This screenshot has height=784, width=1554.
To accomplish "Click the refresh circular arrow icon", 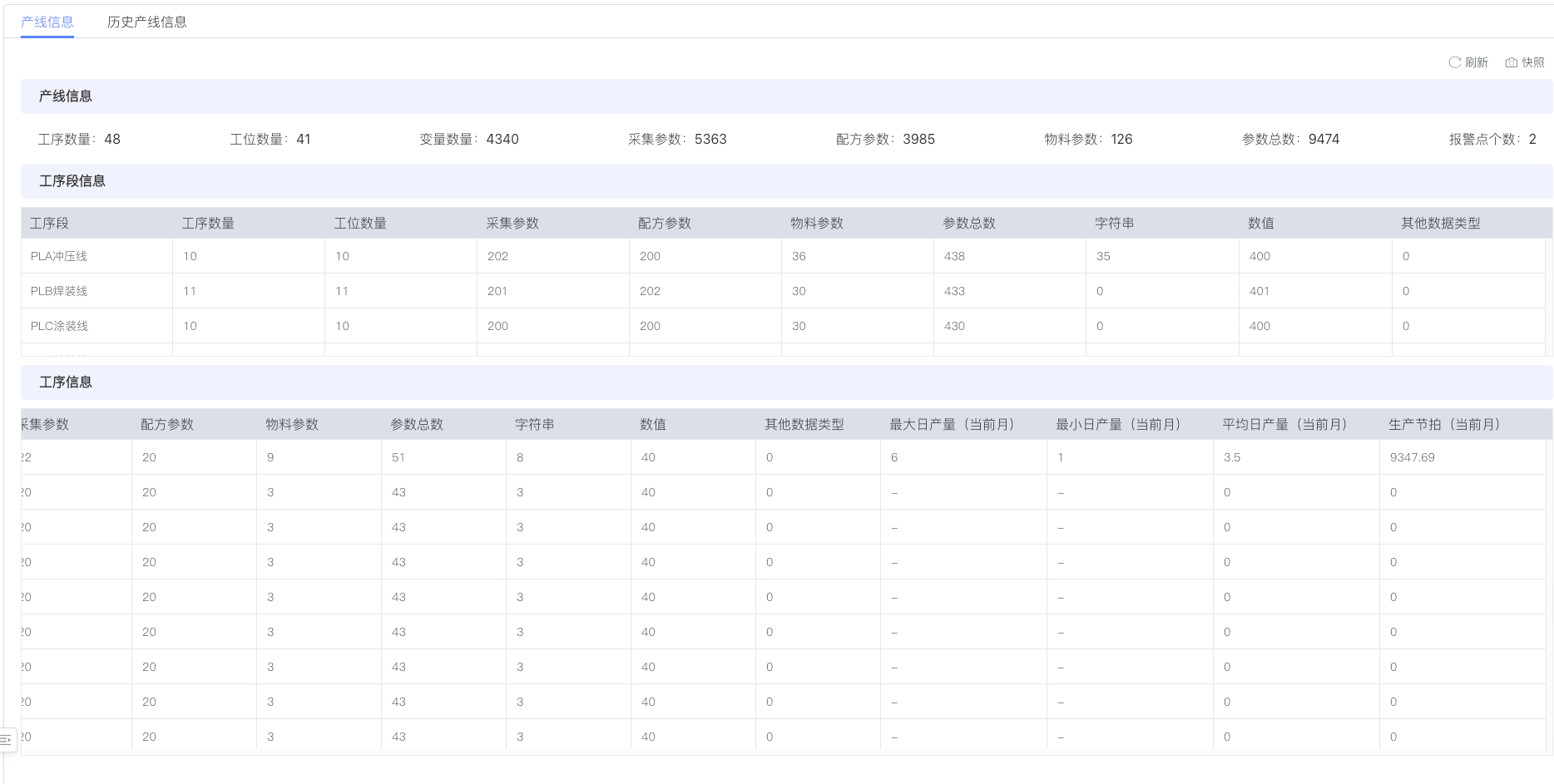I will [1454, 62].
